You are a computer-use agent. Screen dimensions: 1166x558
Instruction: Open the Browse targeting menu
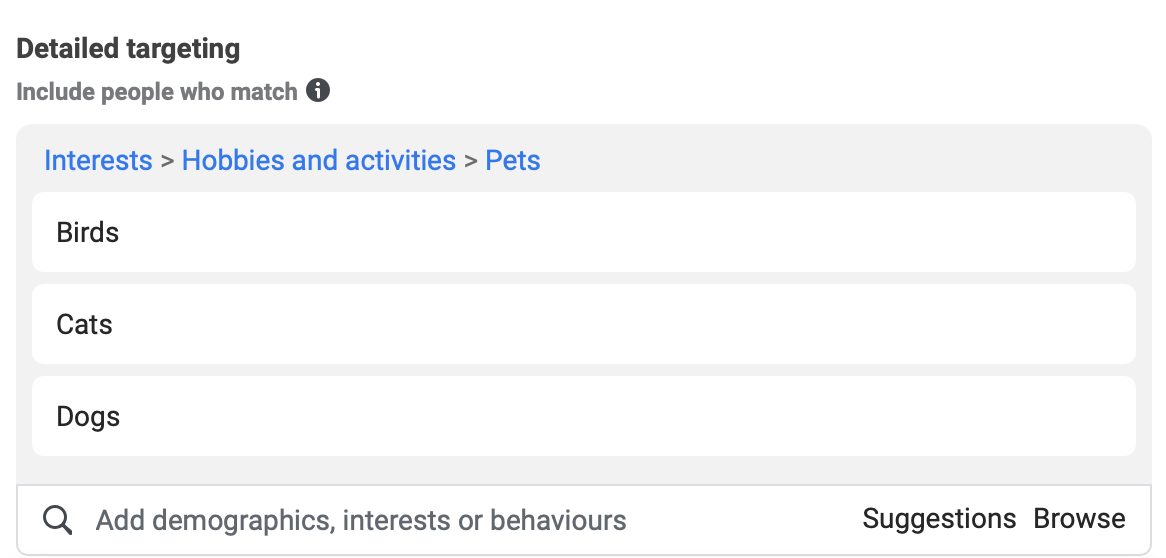click(x=1079, y=520)
